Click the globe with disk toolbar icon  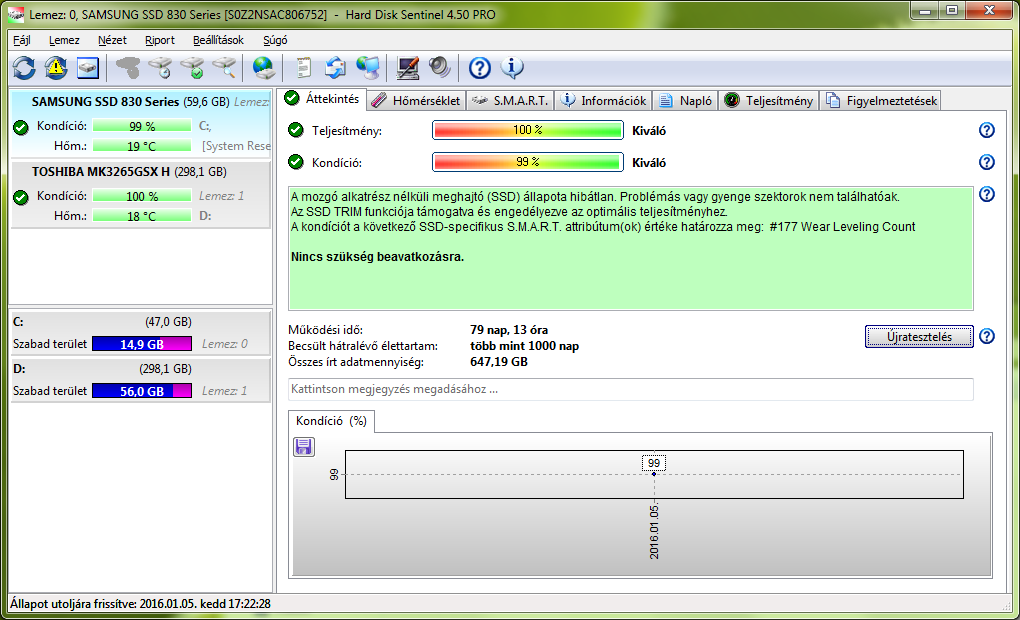point(264,68)
